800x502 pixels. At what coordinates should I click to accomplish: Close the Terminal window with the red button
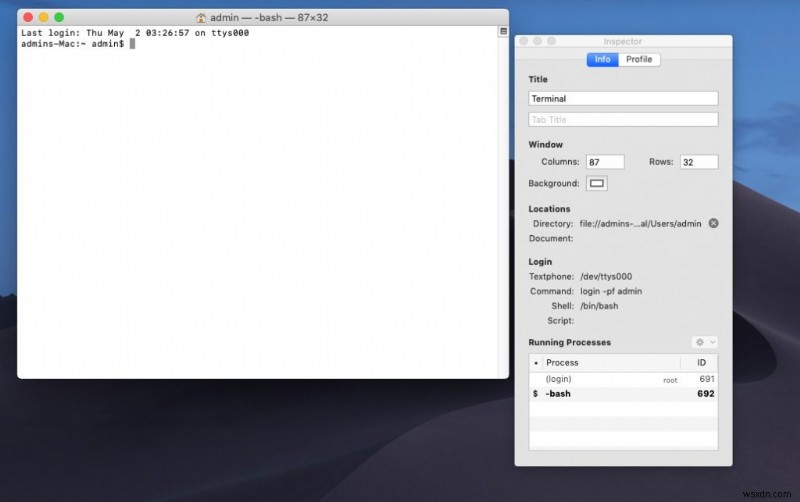pos(28,17)
